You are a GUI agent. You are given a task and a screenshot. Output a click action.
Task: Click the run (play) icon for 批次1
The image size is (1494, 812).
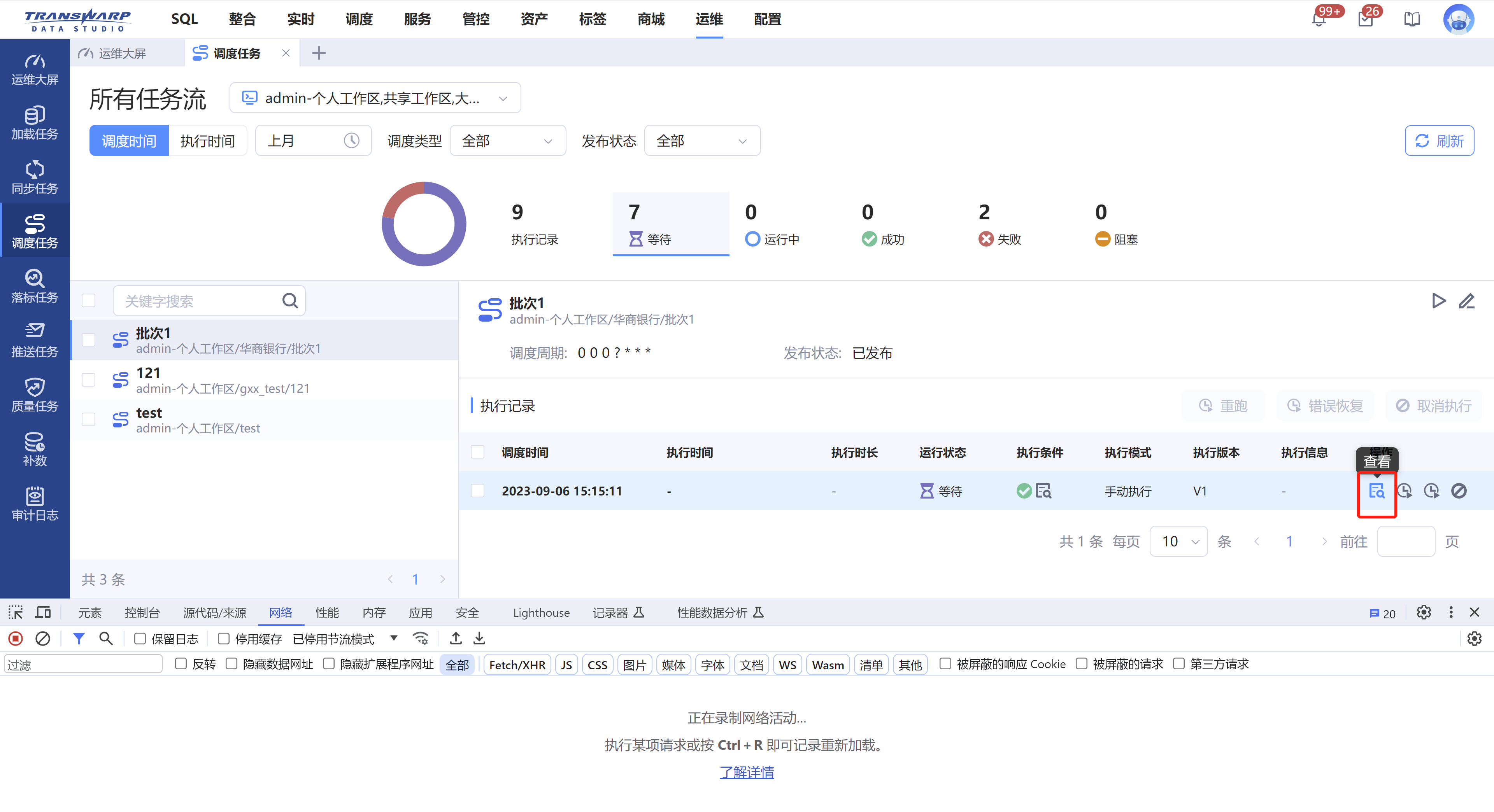[1438, 301]
